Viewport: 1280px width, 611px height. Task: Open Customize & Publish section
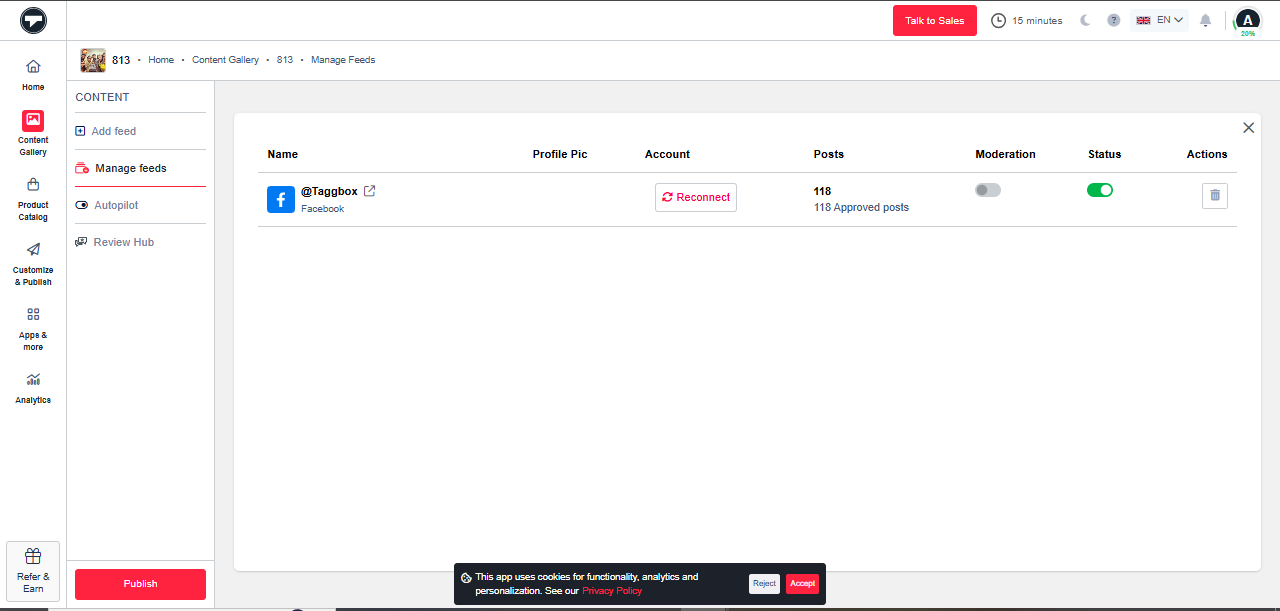tap(33, 263)
